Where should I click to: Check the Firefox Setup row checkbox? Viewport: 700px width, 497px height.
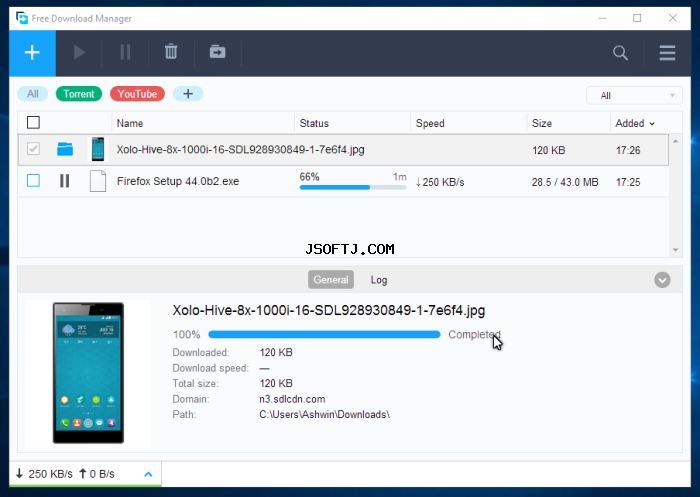(x=33, y=181)
